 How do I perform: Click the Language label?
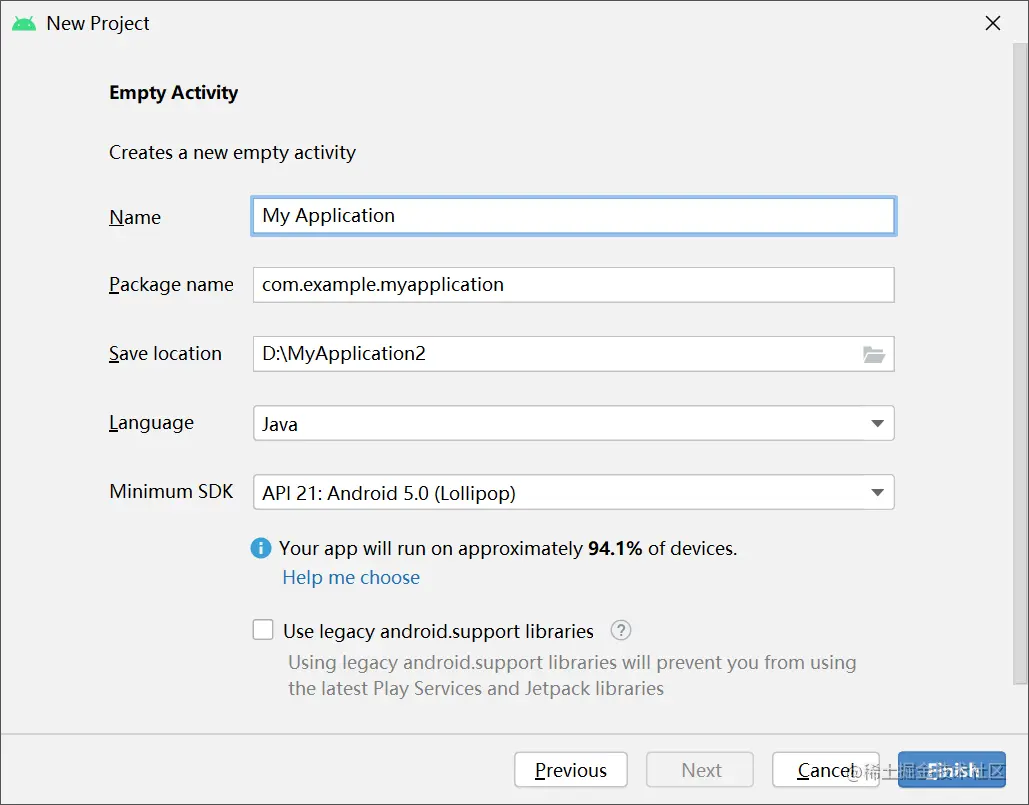152,423
